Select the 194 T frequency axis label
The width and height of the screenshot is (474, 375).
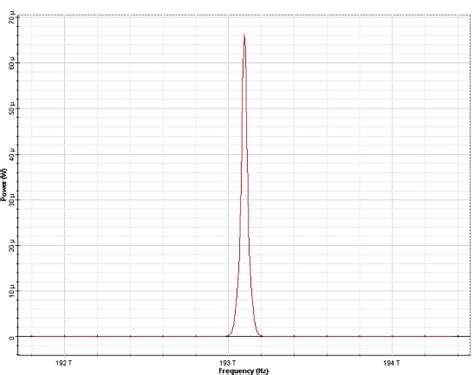(392, 363)
